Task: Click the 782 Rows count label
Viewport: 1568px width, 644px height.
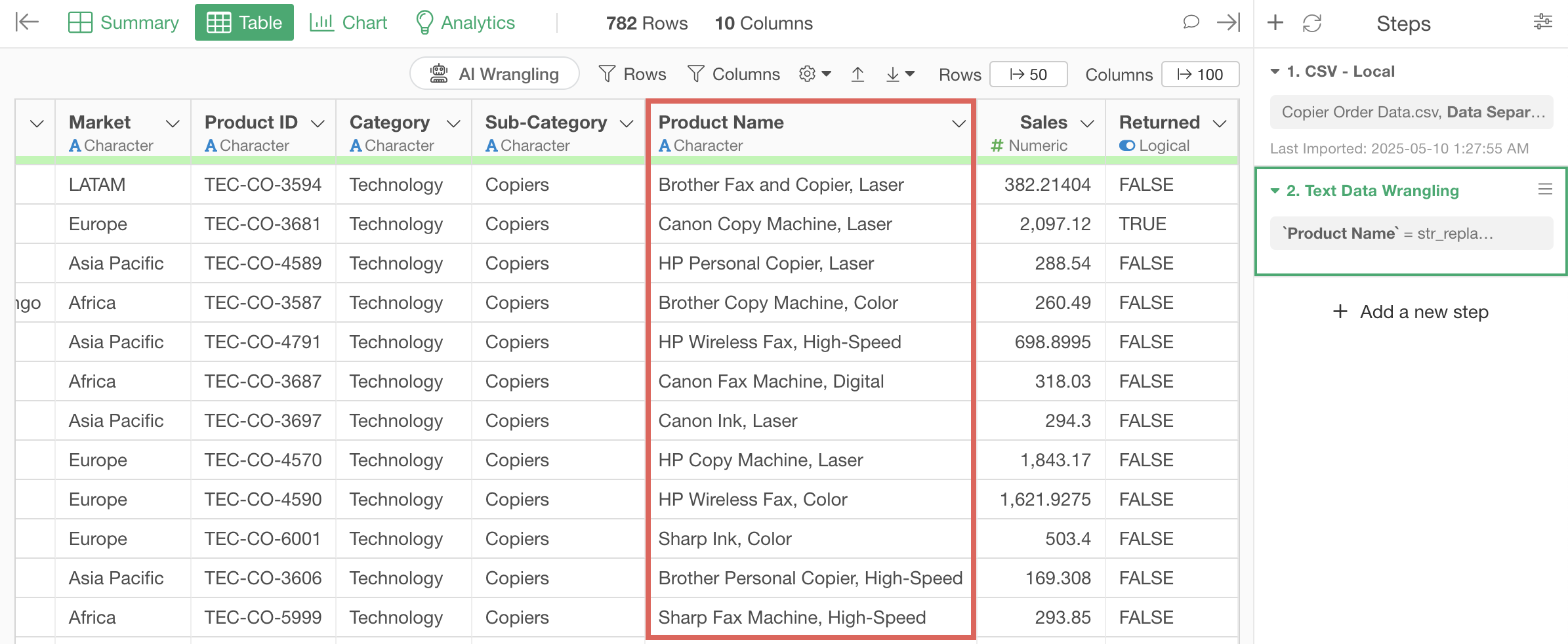Action: [x=647, y=23]
